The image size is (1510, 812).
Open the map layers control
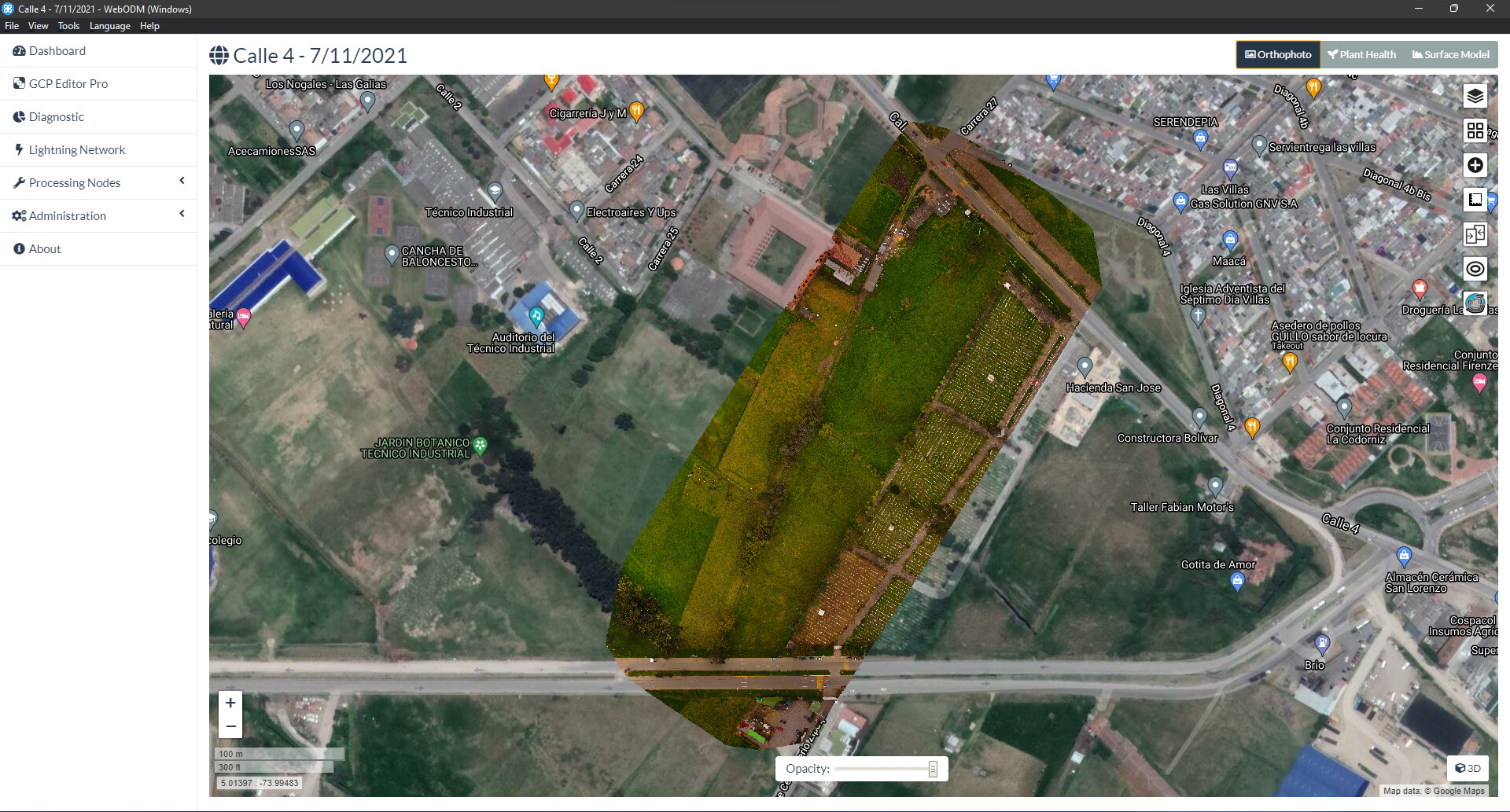click(x=1475, y=96)
